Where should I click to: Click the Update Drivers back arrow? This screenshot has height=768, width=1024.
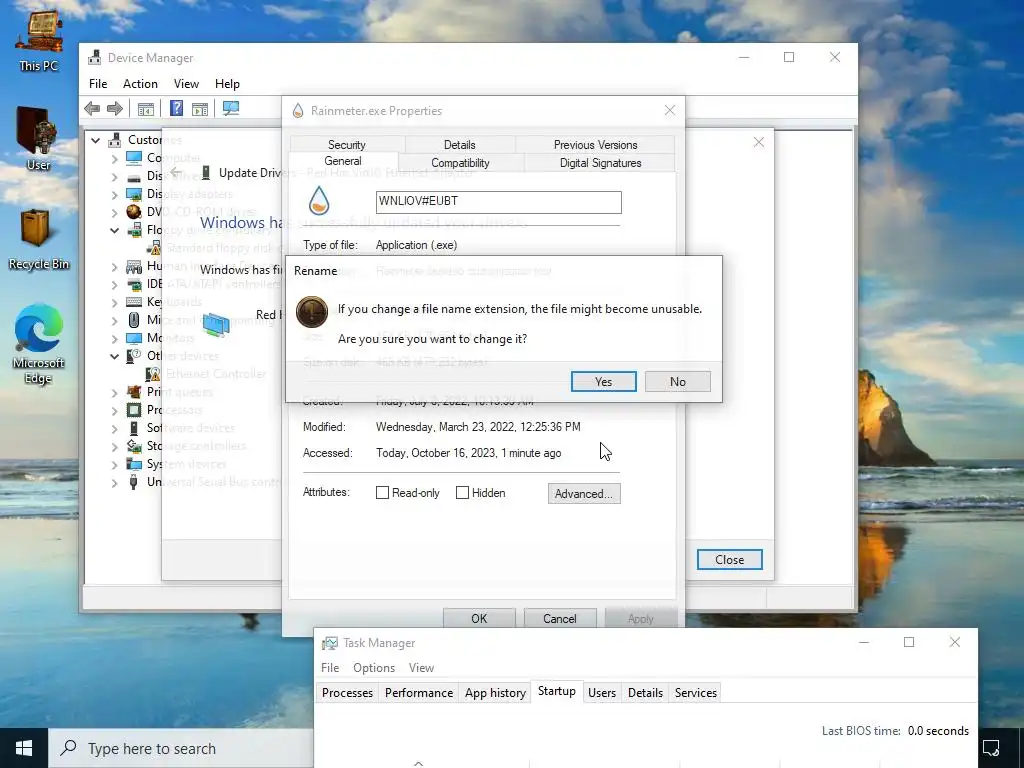[176, 172]
